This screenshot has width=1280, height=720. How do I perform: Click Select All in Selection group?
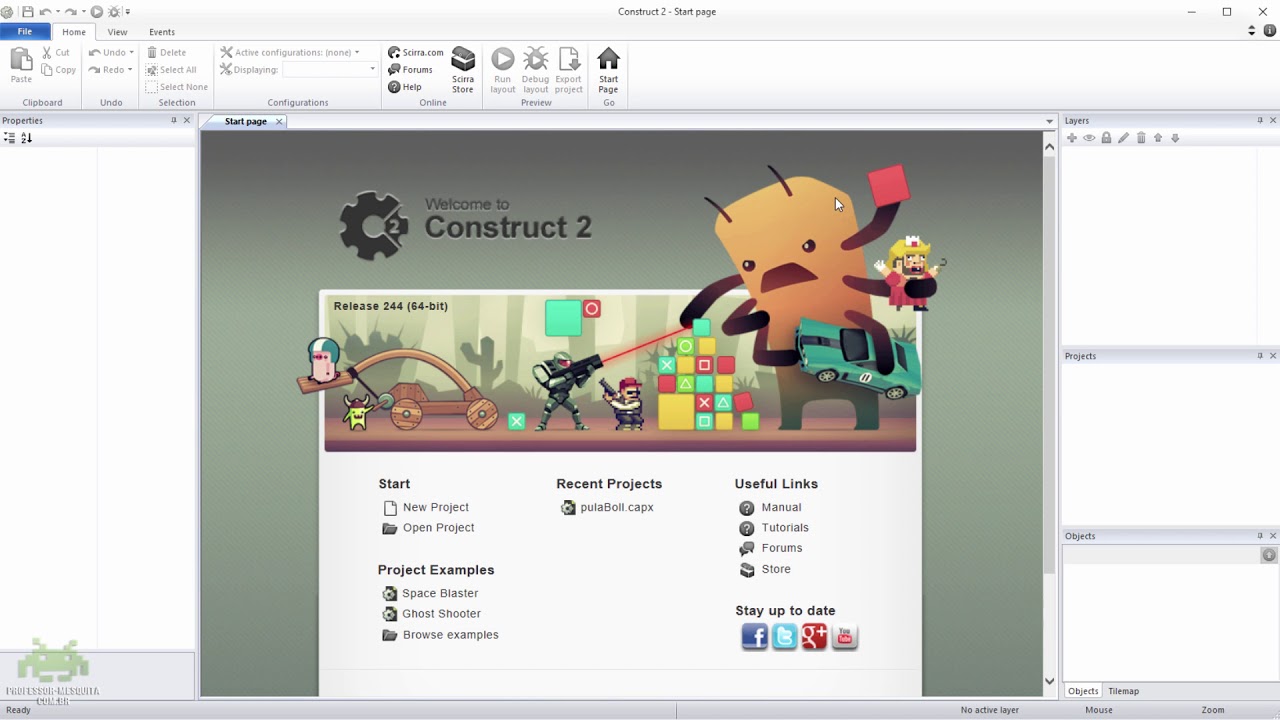171,70
